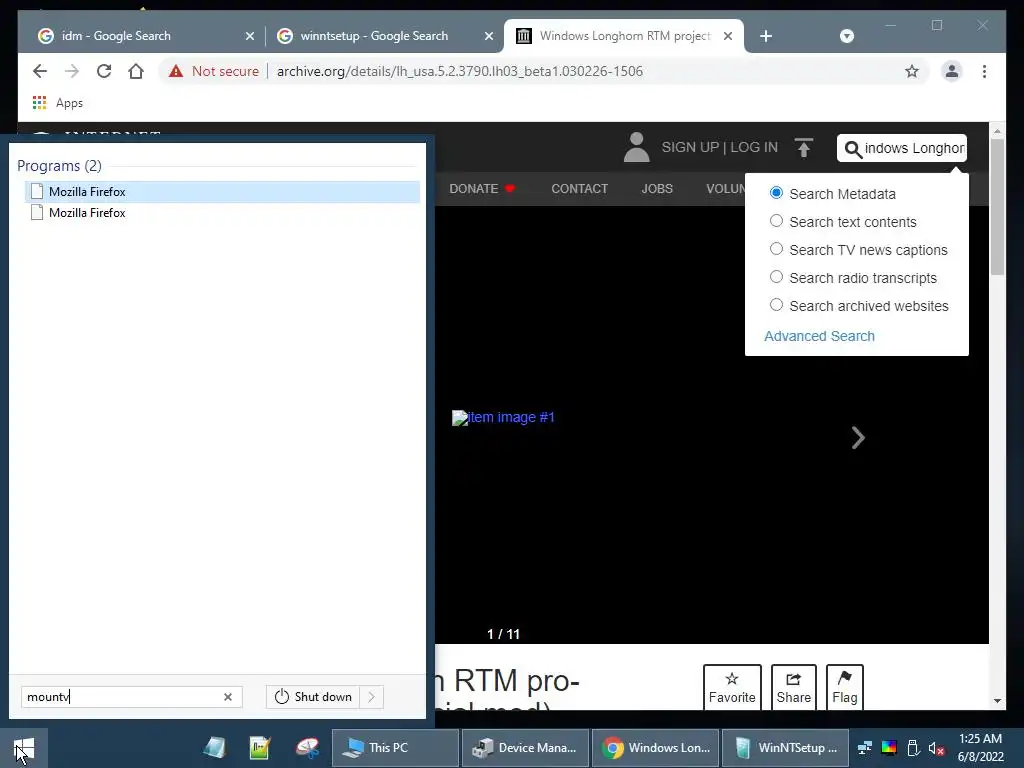Click the Share button
Viewport: 1024px width, 768px height.
(x=793, y=687)
